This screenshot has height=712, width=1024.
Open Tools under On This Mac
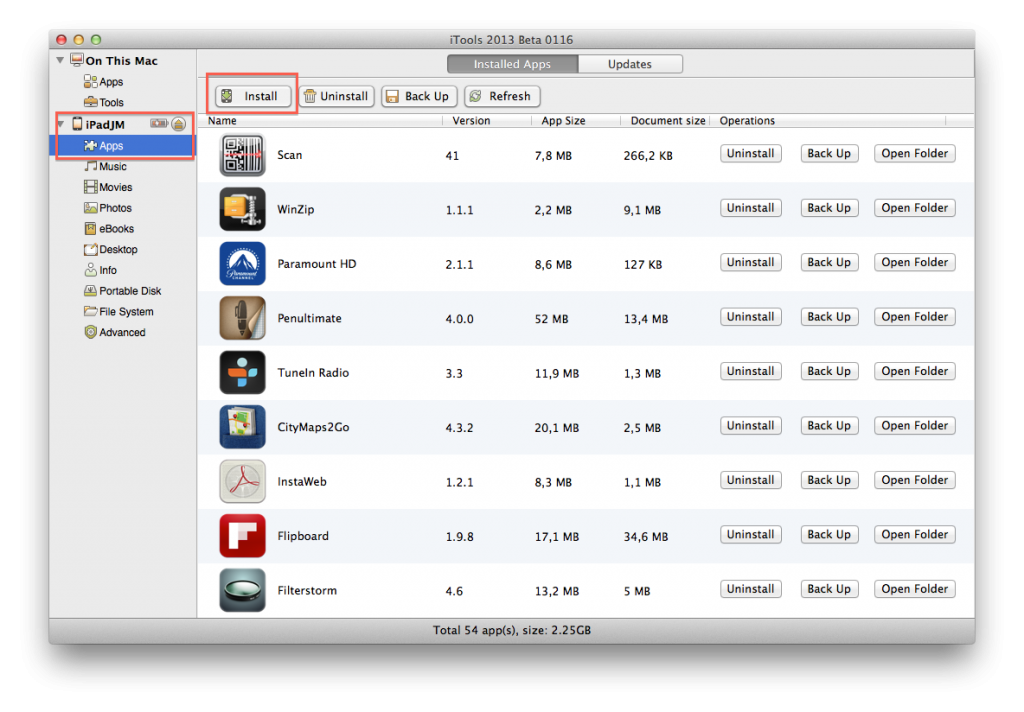point(103,103)
